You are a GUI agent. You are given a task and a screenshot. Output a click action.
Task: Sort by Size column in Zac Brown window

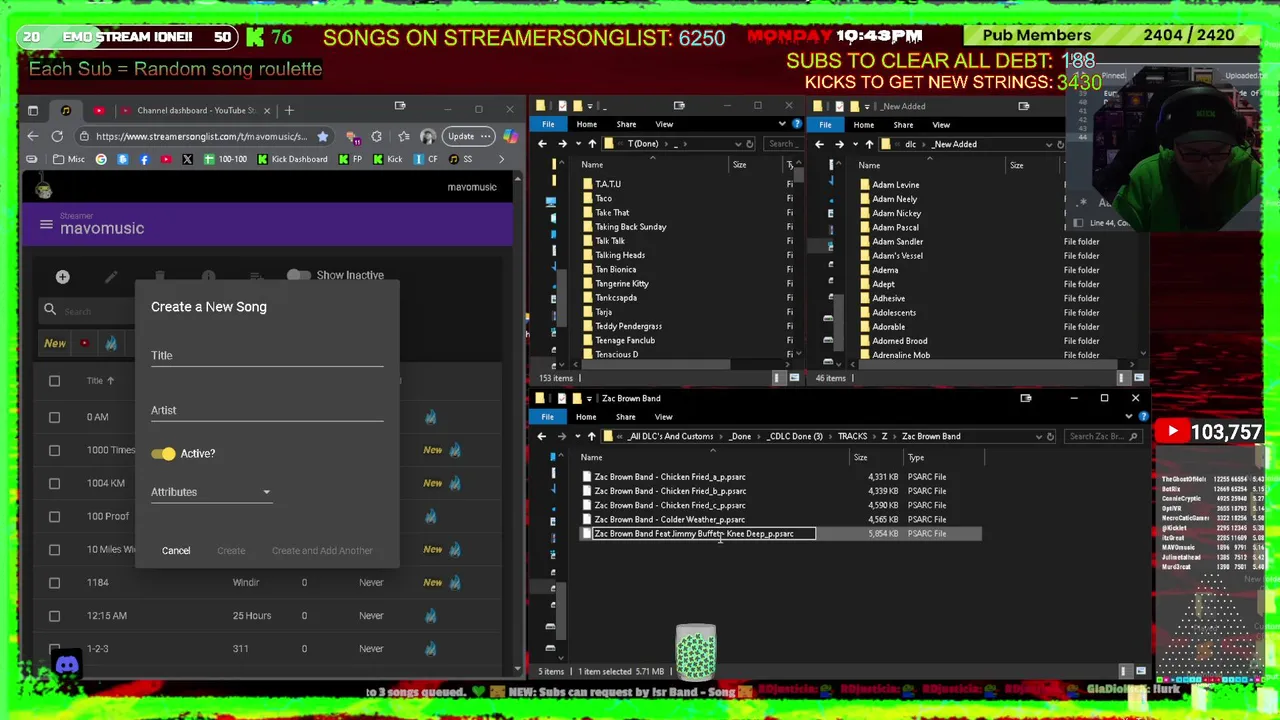[x=860, y=458]
